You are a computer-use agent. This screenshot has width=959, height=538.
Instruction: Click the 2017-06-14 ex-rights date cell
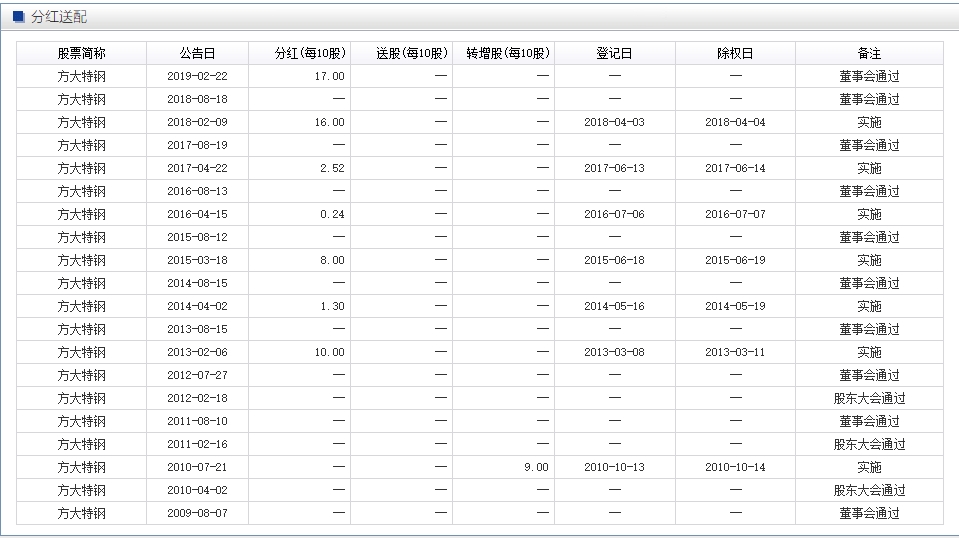point(735,168)
